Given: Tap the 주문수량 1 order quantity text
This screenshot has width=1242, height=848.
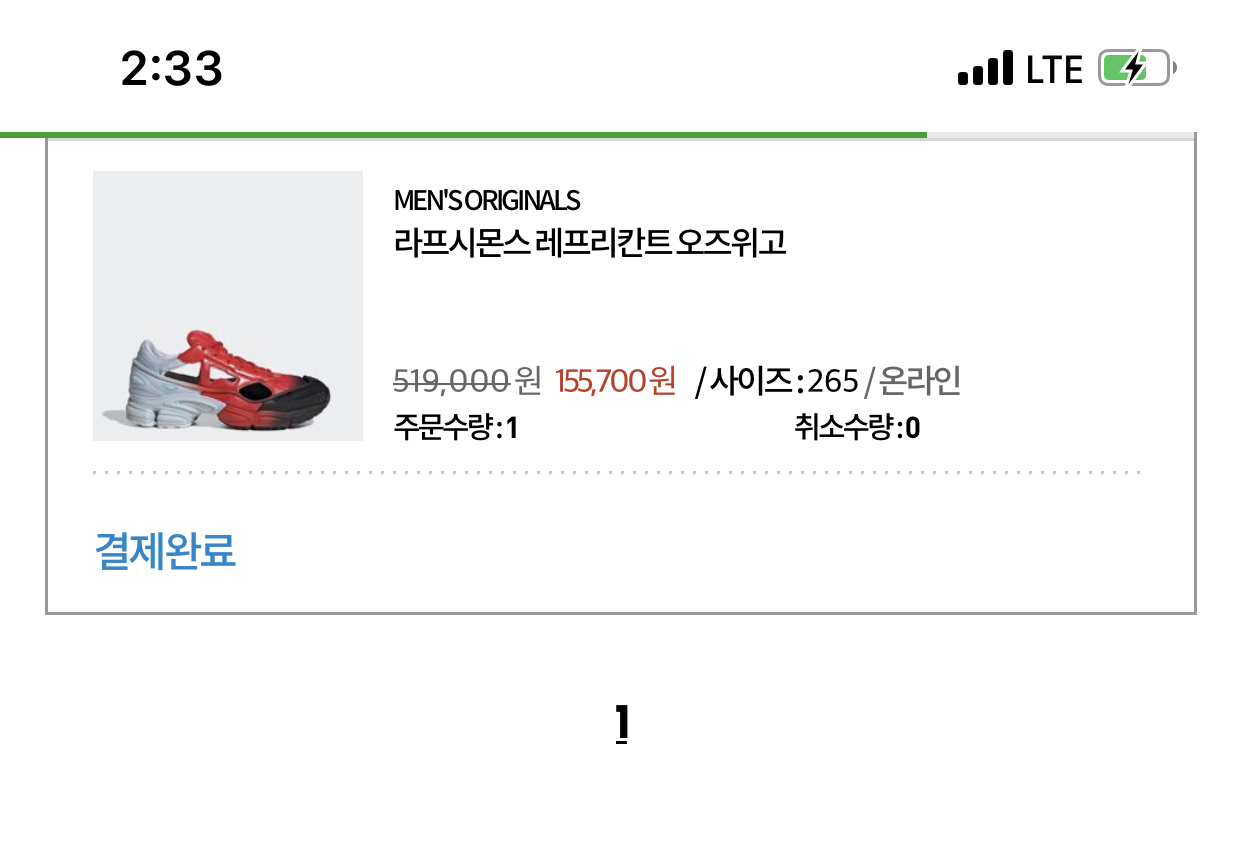Looking at the screenshot, I should click(x=456, y=429).
